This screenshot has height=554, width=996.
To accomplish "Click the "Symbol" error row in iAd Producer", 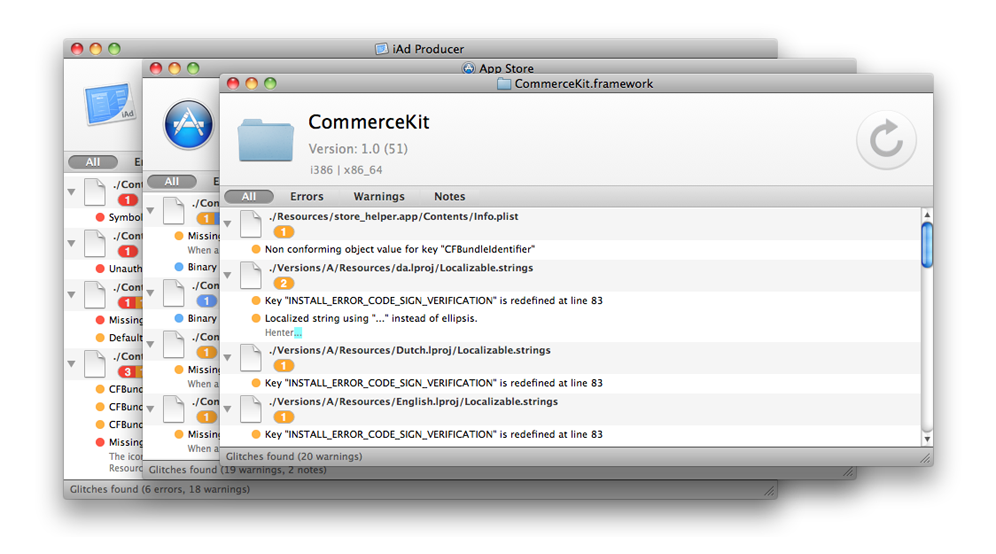I will [119, 217].
